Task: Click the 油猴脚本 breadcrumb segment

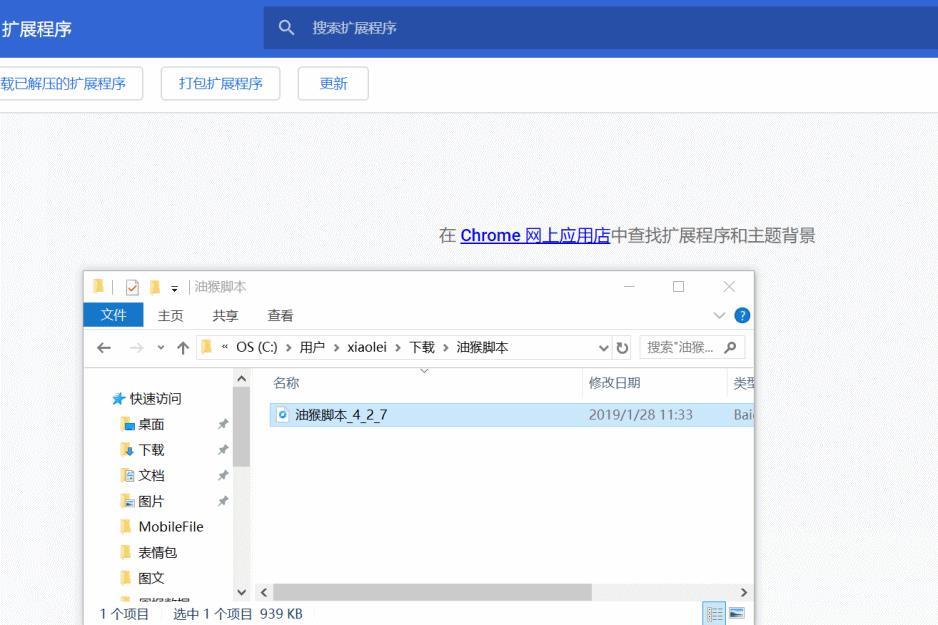Action: tap(482, 347)
